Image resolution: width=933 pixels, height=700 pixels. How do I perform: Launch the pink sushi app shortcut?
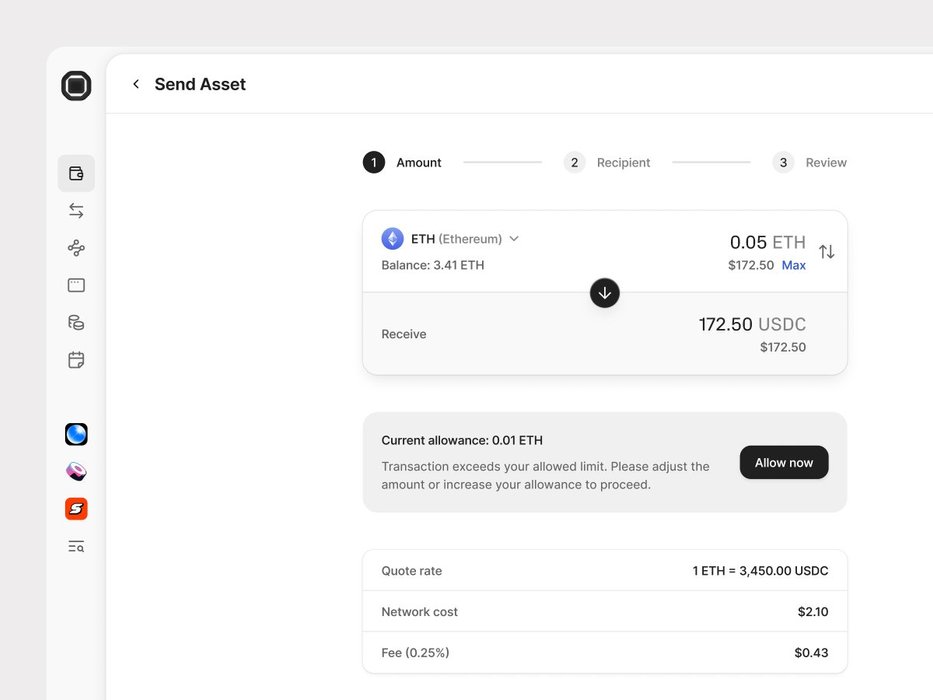(76, 471)
